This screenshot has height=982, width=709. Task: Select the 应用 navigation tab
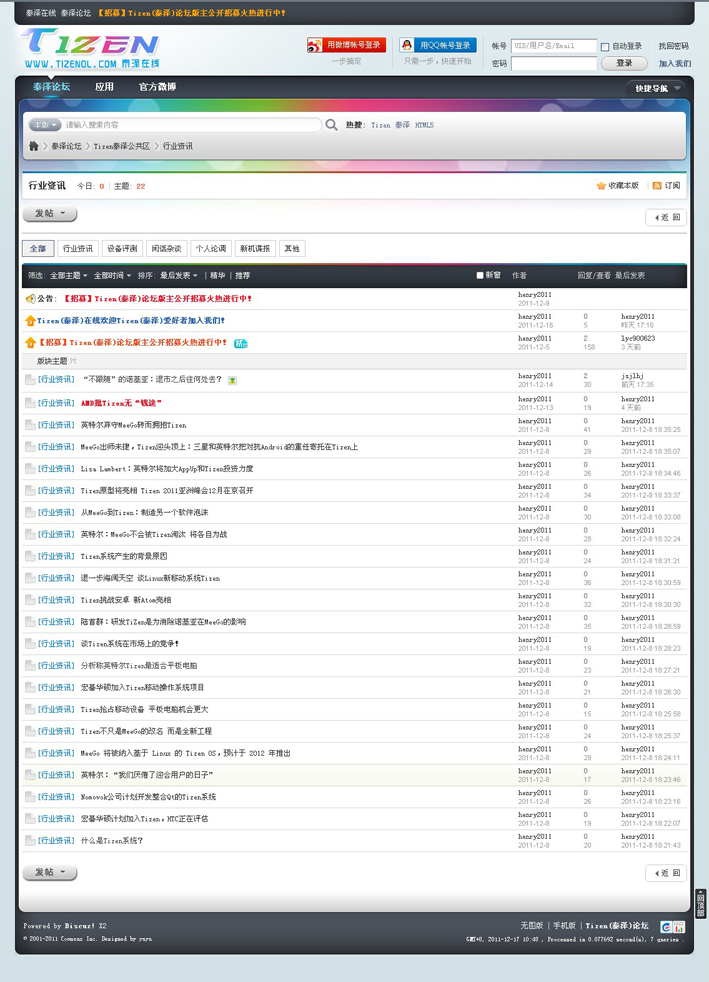click(x=104, y=87)
